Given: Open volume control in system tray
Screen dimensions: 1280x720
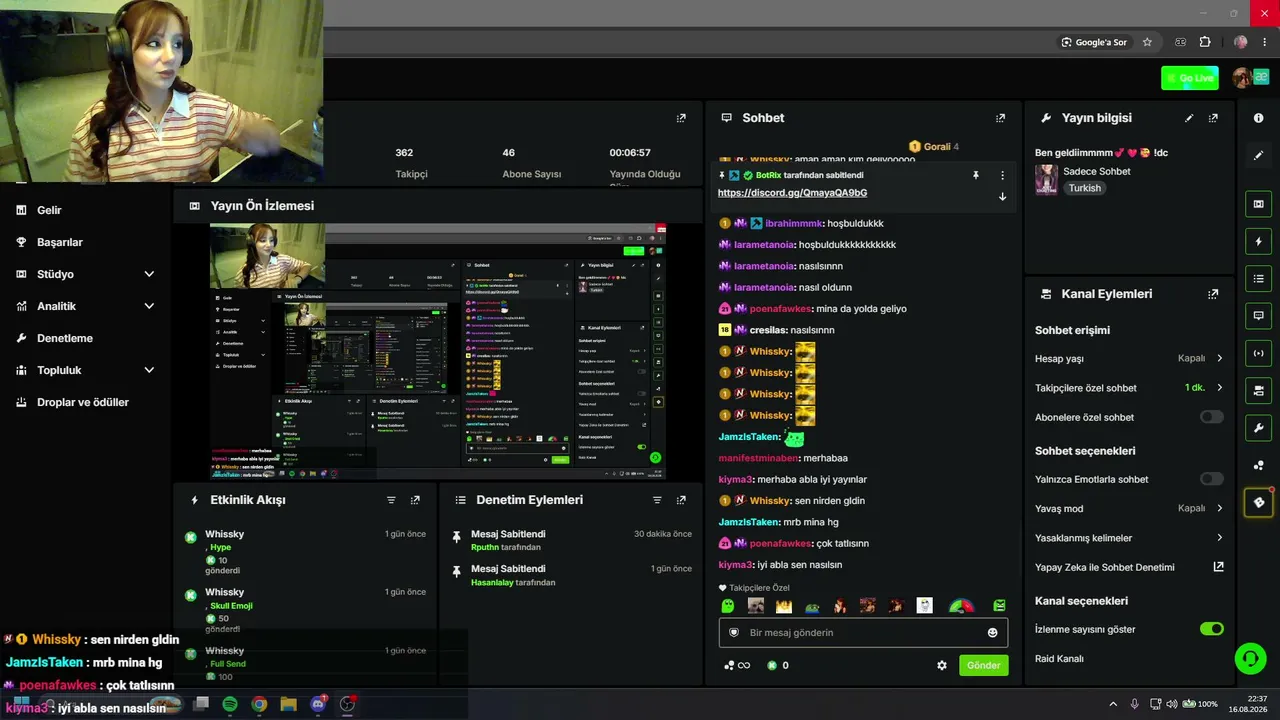Looking at the screenshot, I should coord(1172,704).
